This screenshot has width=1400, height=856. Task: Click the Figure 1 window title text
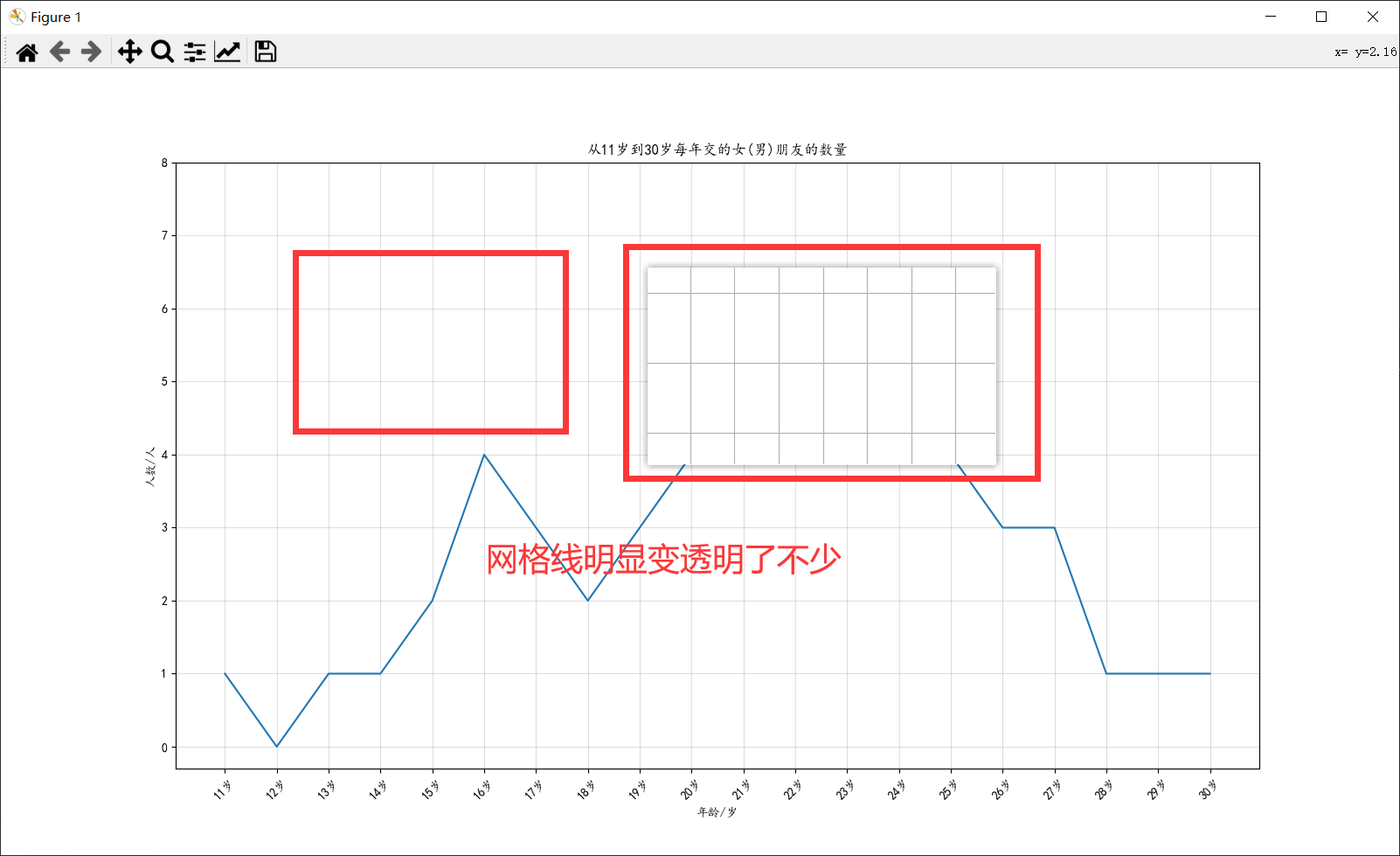click(56, 17)
